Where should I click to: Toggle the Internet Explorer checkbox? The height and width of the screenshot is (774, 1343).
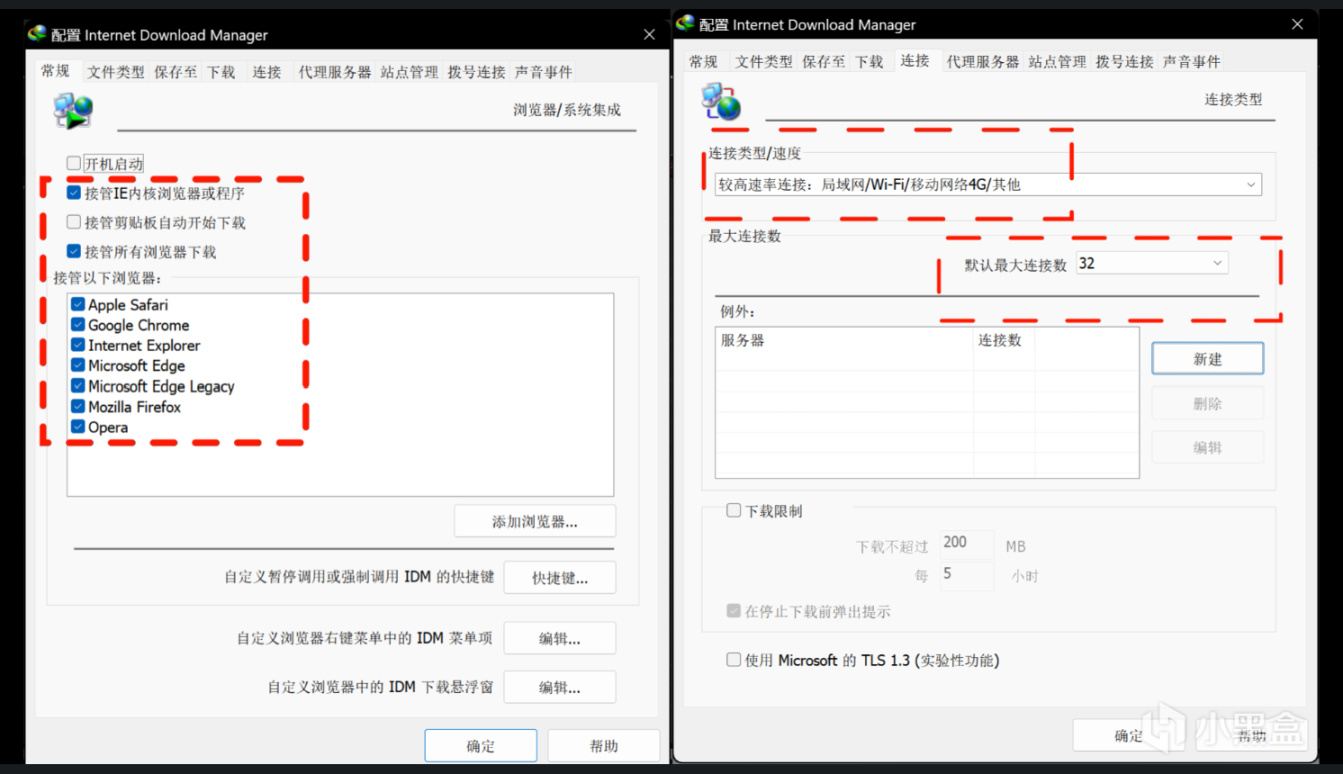(x=78, y=345)
